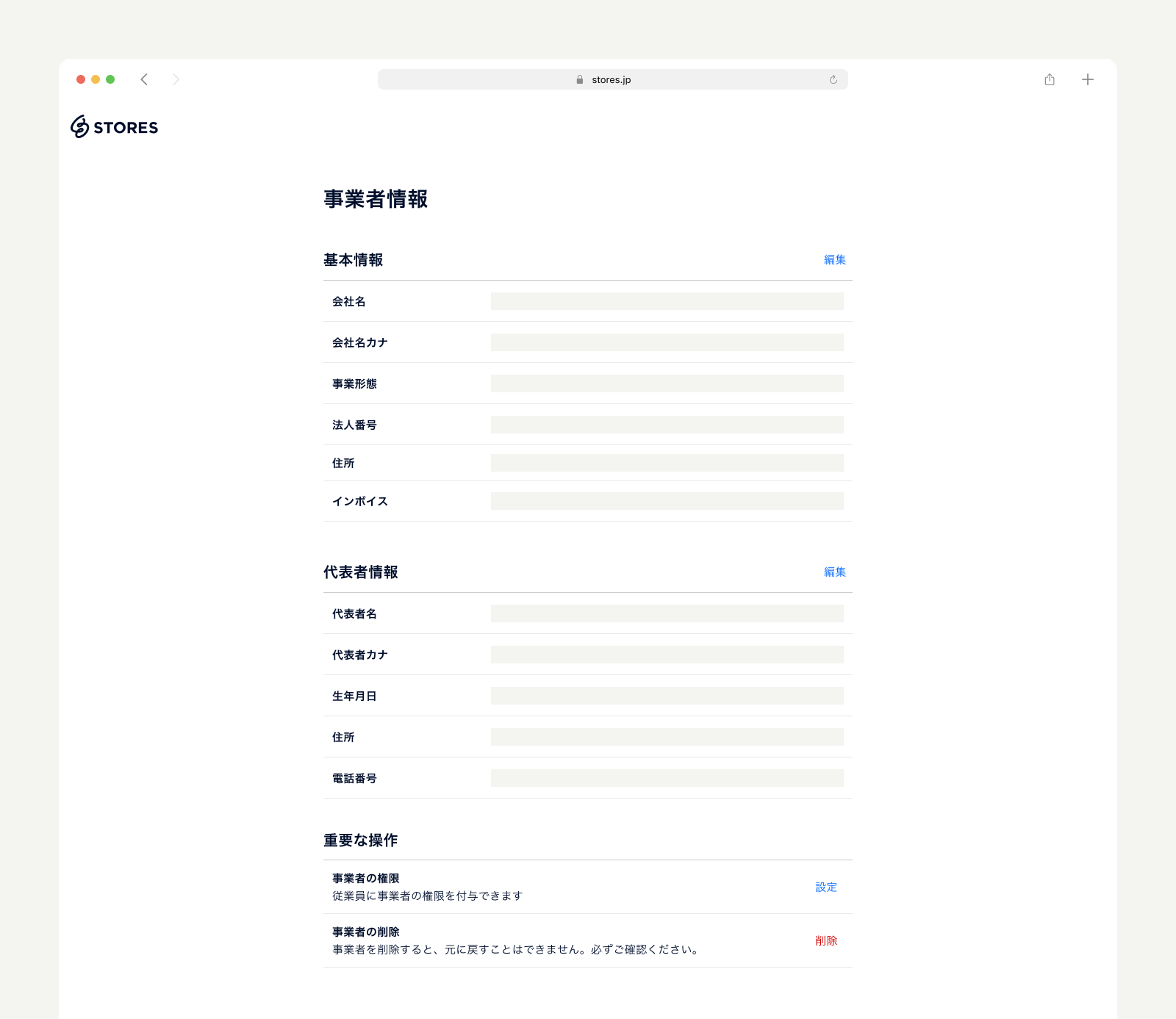Image resolution: width=1176 pixels, height=1019 pixels.
Task: Click the browser back arrow
Action: coord(144,79)
